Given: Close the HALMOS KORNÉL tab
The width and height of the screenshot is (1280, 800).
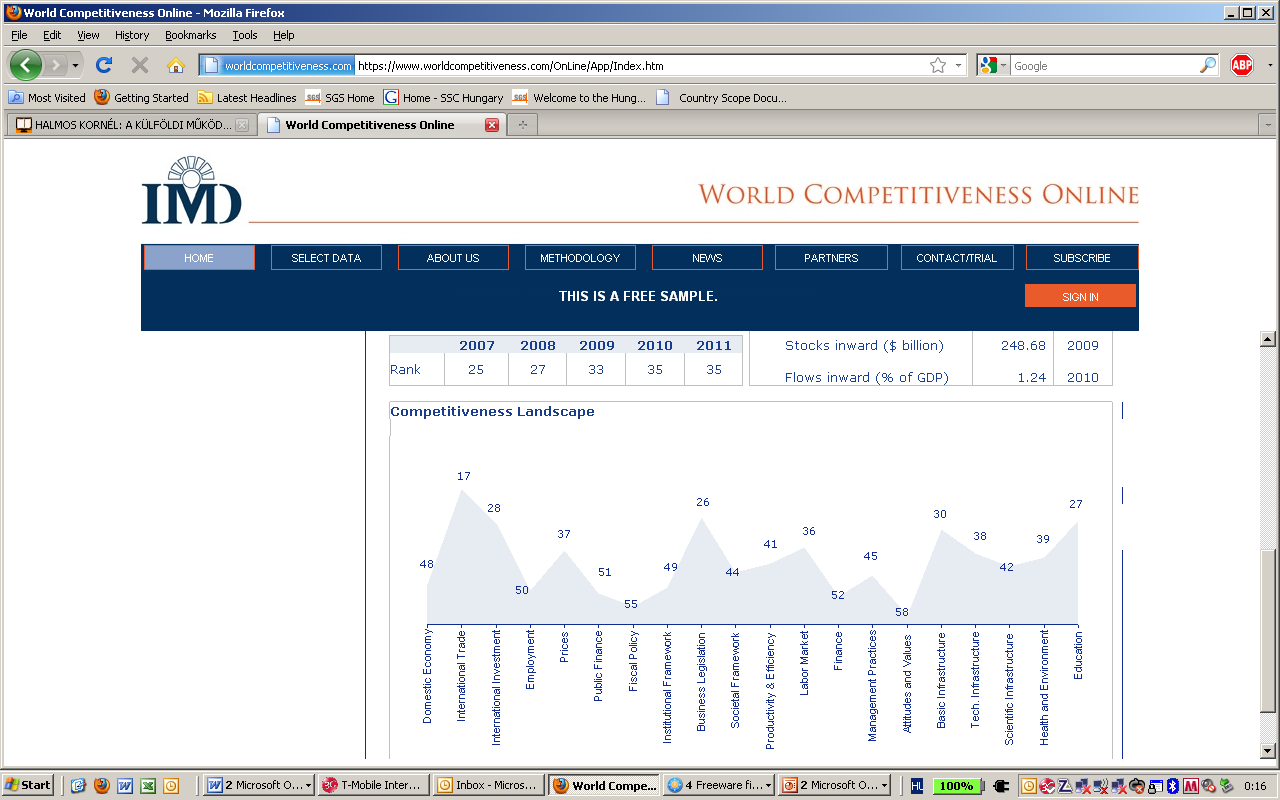Looking at the screenshot, I should coord(241,125).
